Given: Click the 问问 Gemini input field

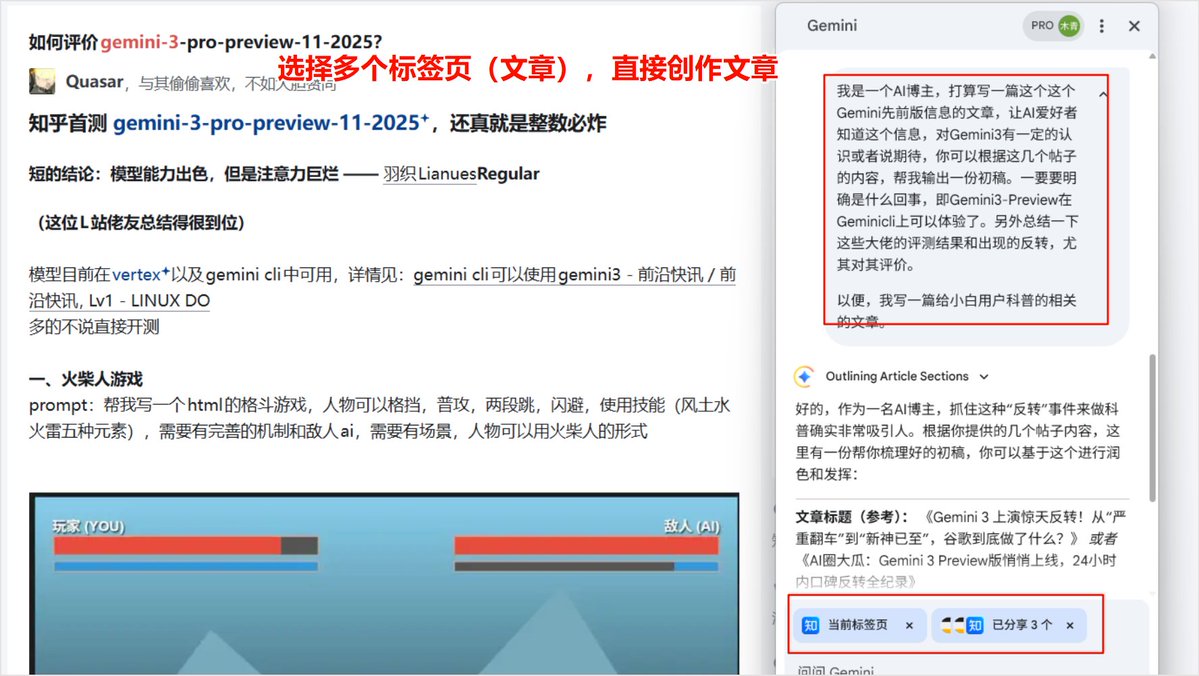Looking at the screenshot, I should pos(968,670).
